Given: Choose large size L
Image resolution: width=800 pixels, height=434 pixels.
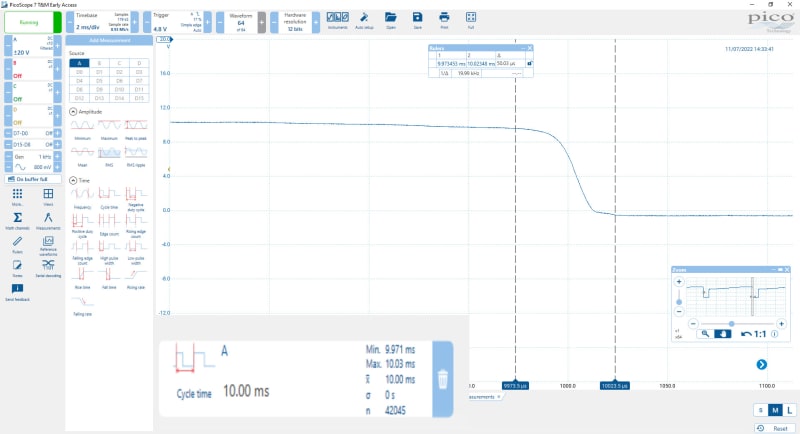Looking at the screenshot, I should coord(789,410).
